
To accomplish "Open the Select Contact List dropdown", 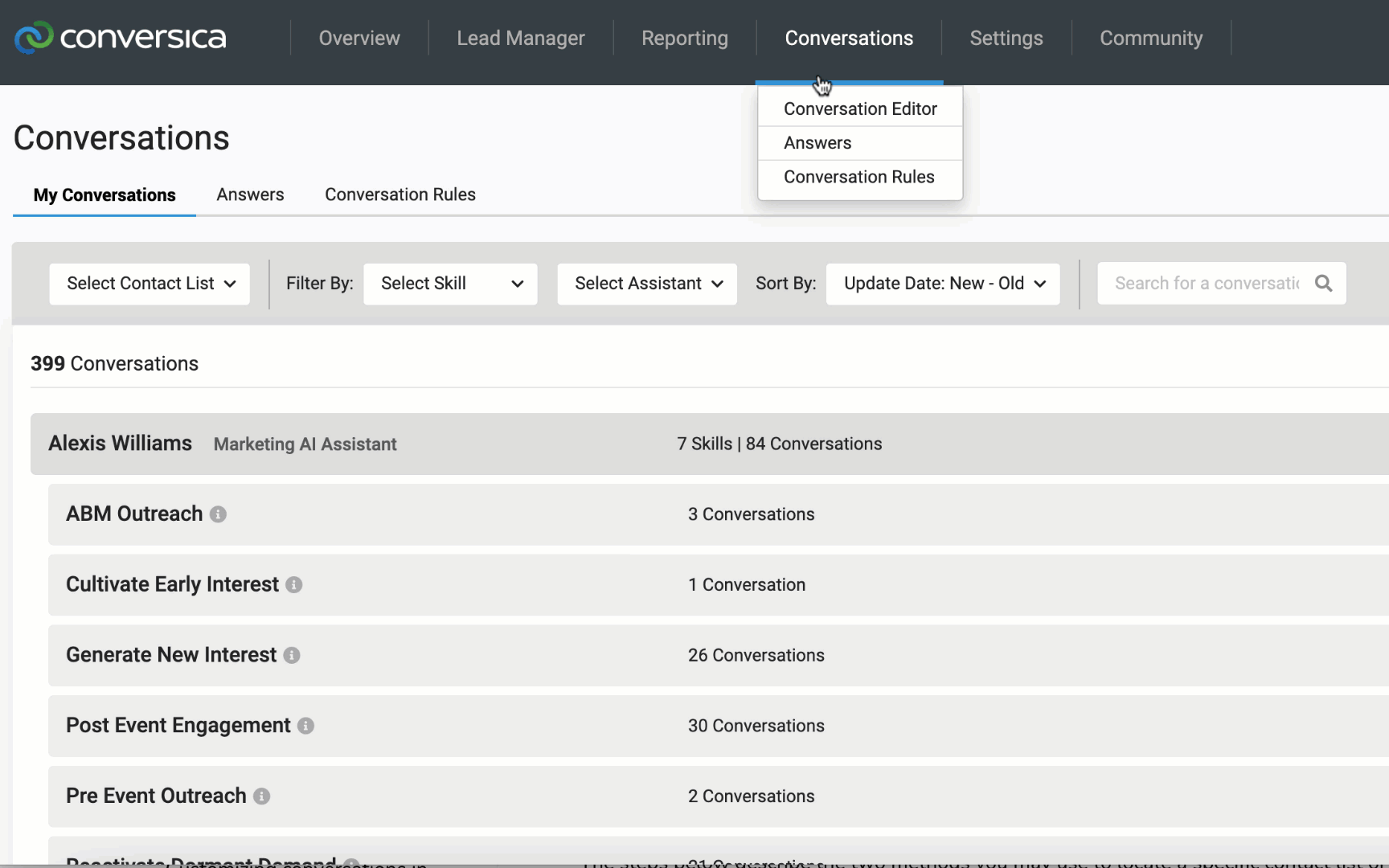I will (x=150, y=284).
